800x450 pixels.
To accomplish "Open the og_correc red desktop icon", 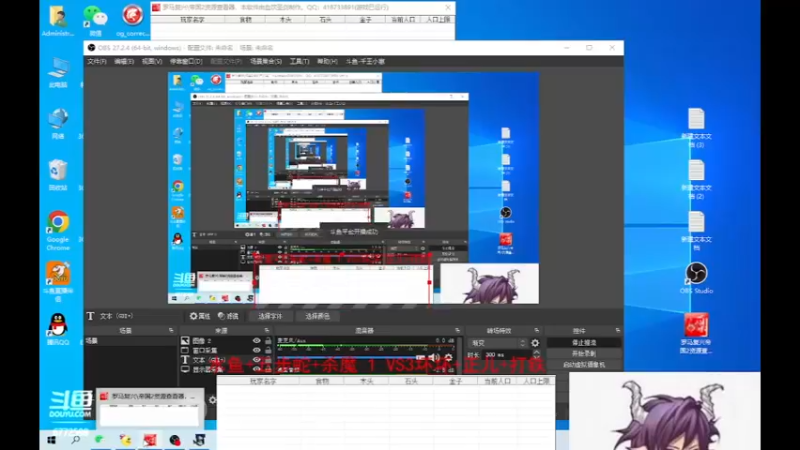I will (132, 20).
